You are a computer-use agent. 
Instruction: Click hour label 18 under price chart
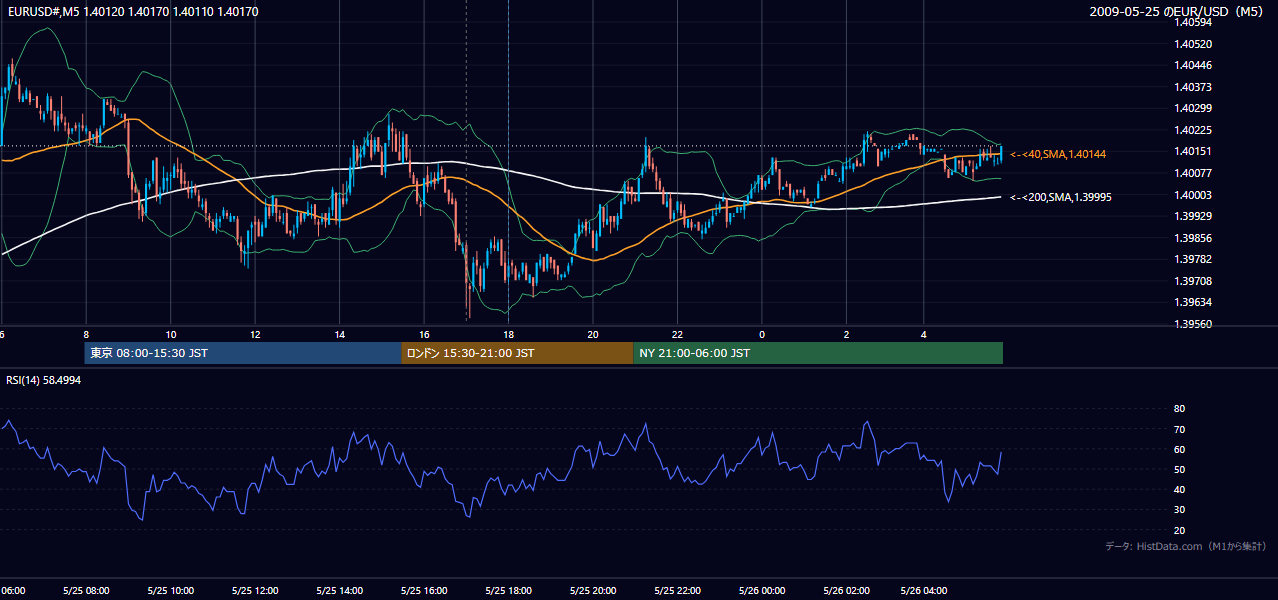pyautogui.click(x=508, y=335)
